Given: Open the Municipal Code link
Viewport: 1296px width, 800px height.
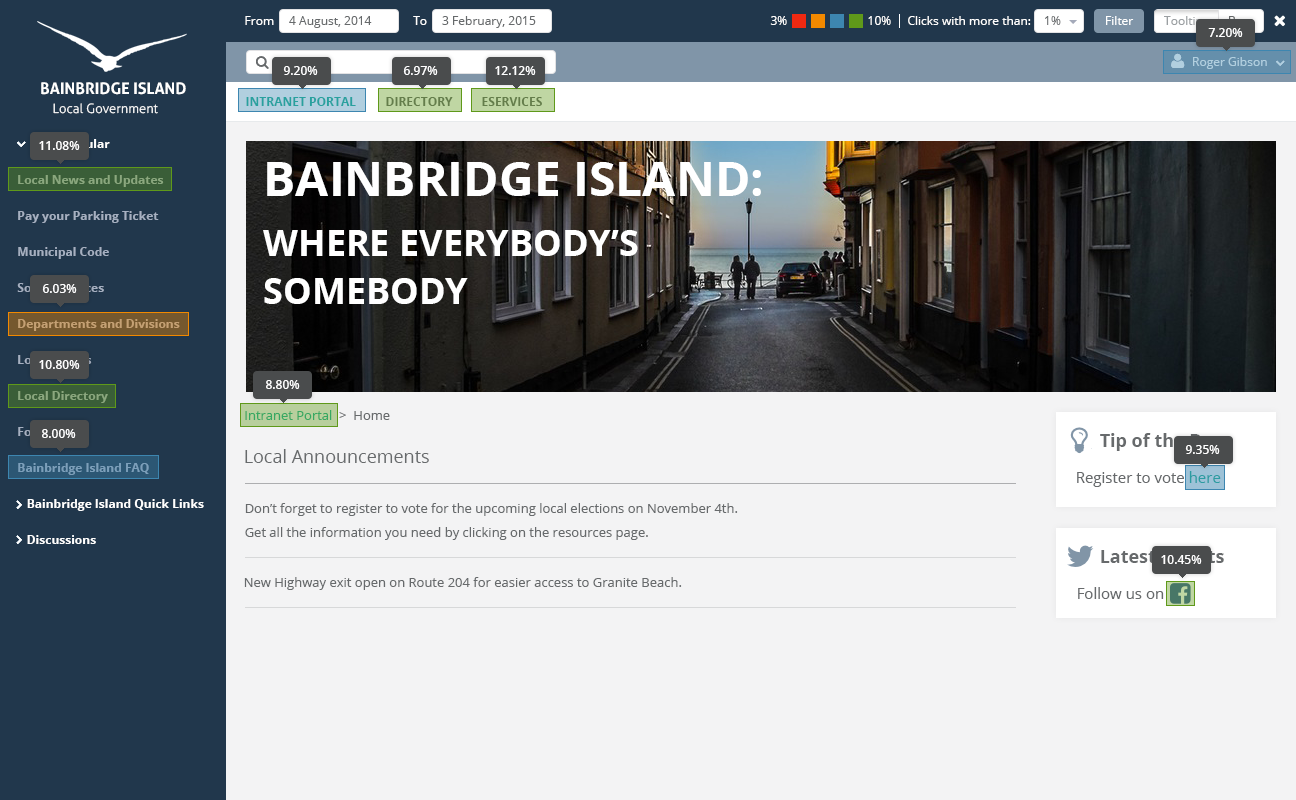Looking at the screenshot, I should [63, 252].
